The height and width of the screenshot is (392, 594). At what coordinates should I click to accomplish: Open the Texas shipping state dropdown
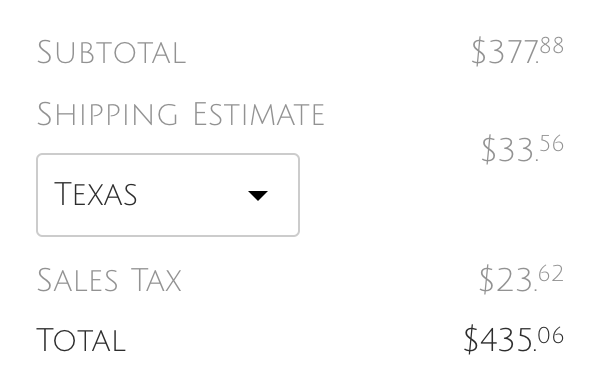pos(168,195)
